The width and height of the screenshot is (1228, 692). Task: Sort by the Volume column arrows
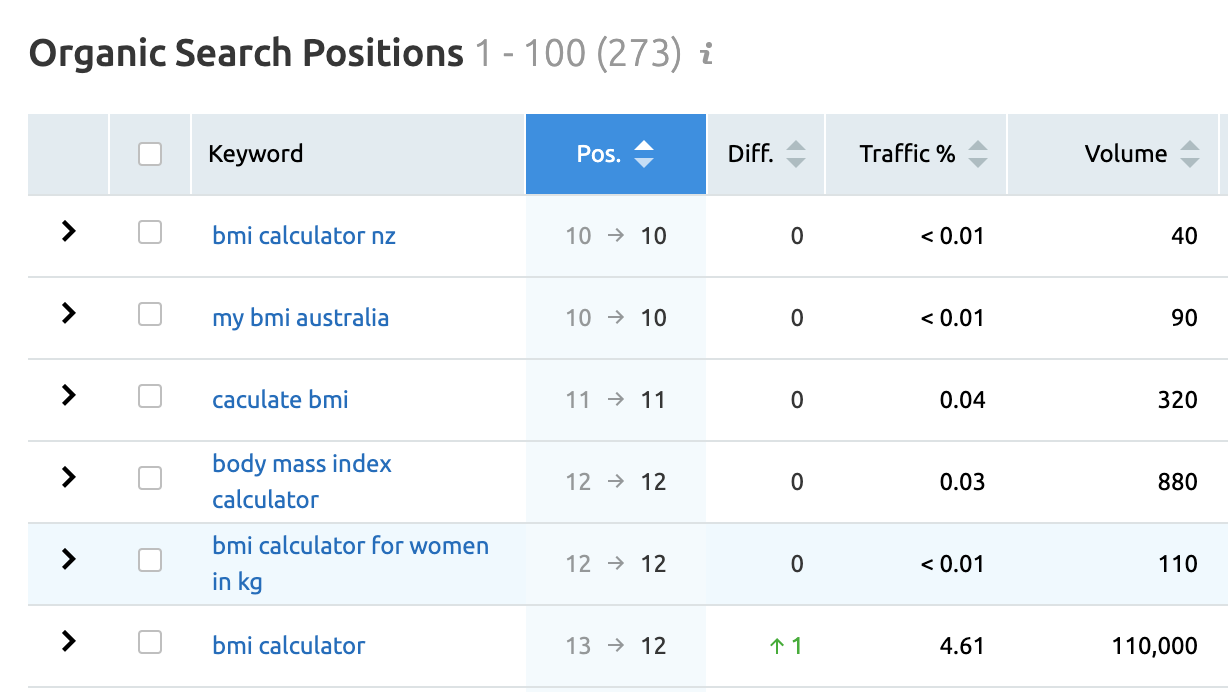pyautogui.click(x=1189, y=154)
